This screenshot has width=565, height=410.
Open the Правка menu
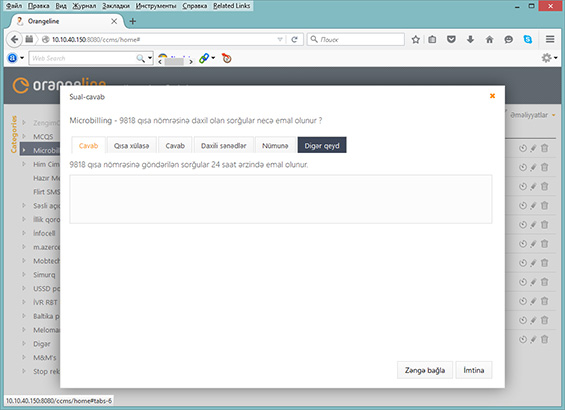38,6
